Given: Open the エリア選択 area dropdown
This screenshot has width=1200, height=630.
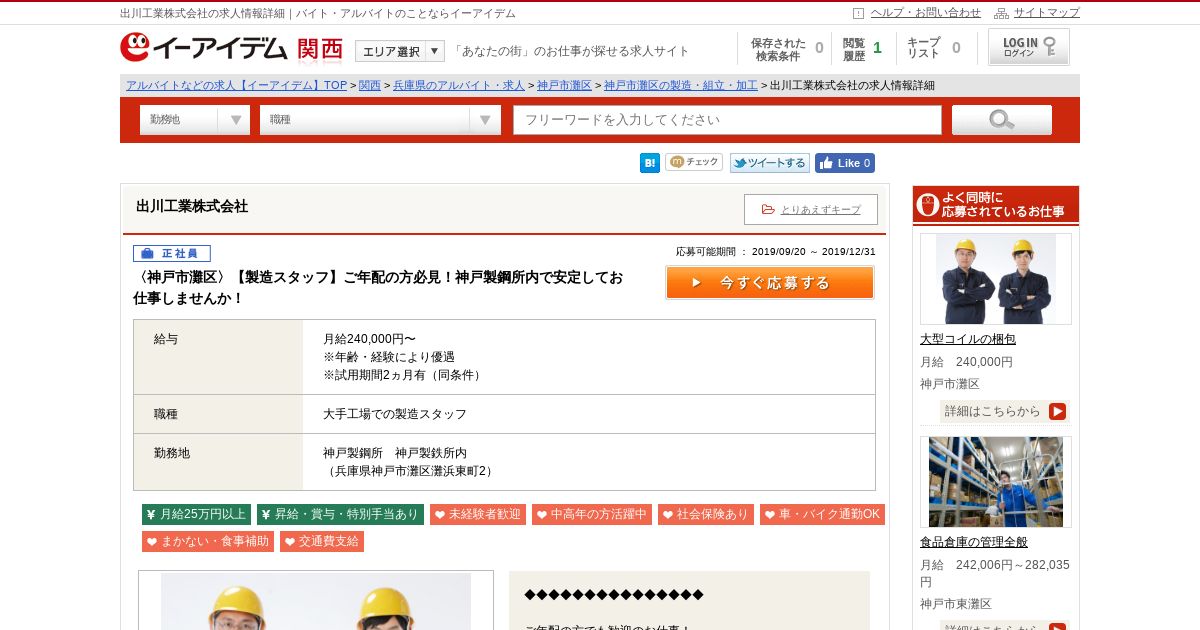Looking at the screenshot, I should coord(400,51).
